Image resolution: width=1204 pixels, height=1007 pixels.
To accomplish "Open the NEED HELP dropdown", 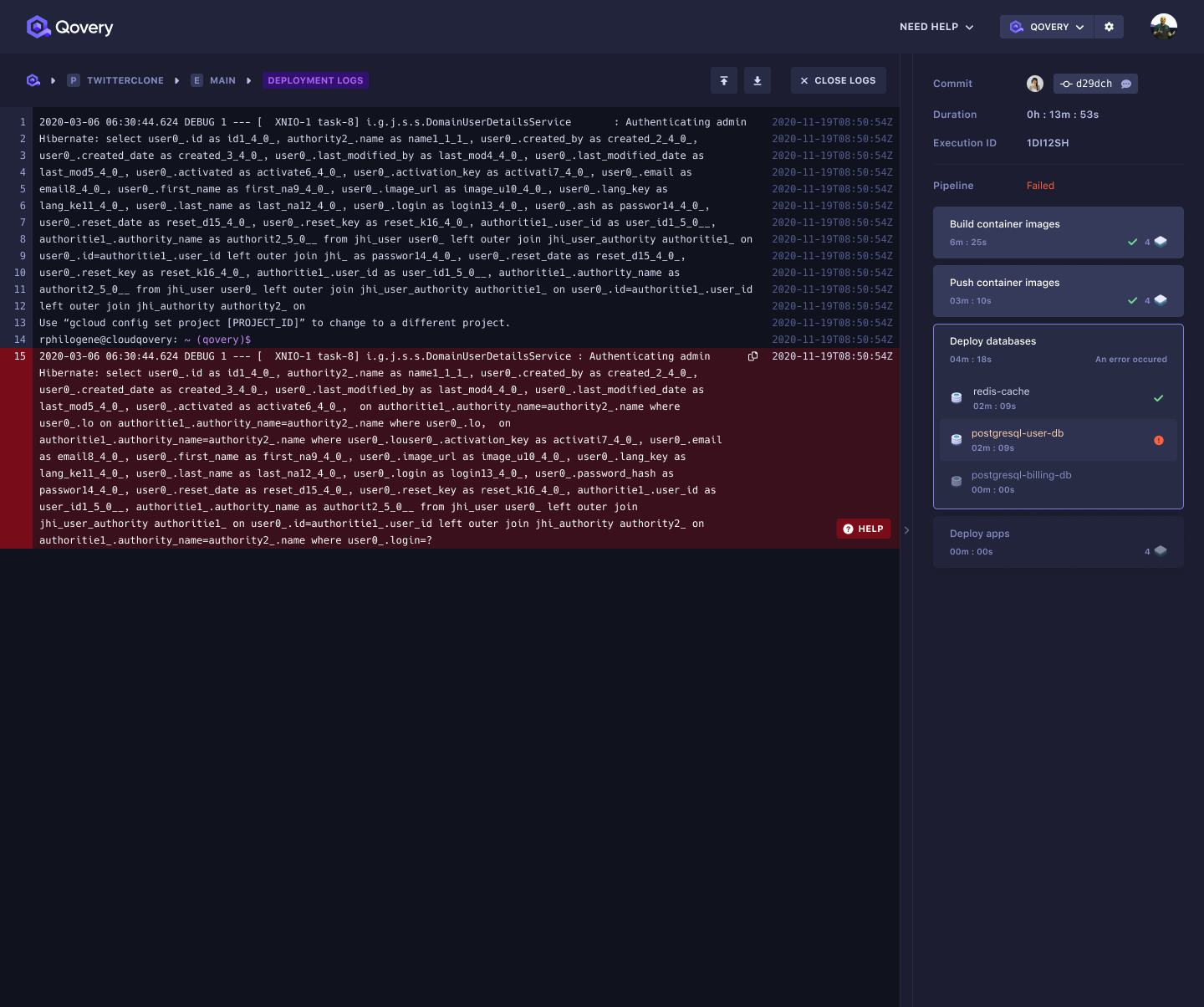I will pyautogui.click(x=936, y=27).
